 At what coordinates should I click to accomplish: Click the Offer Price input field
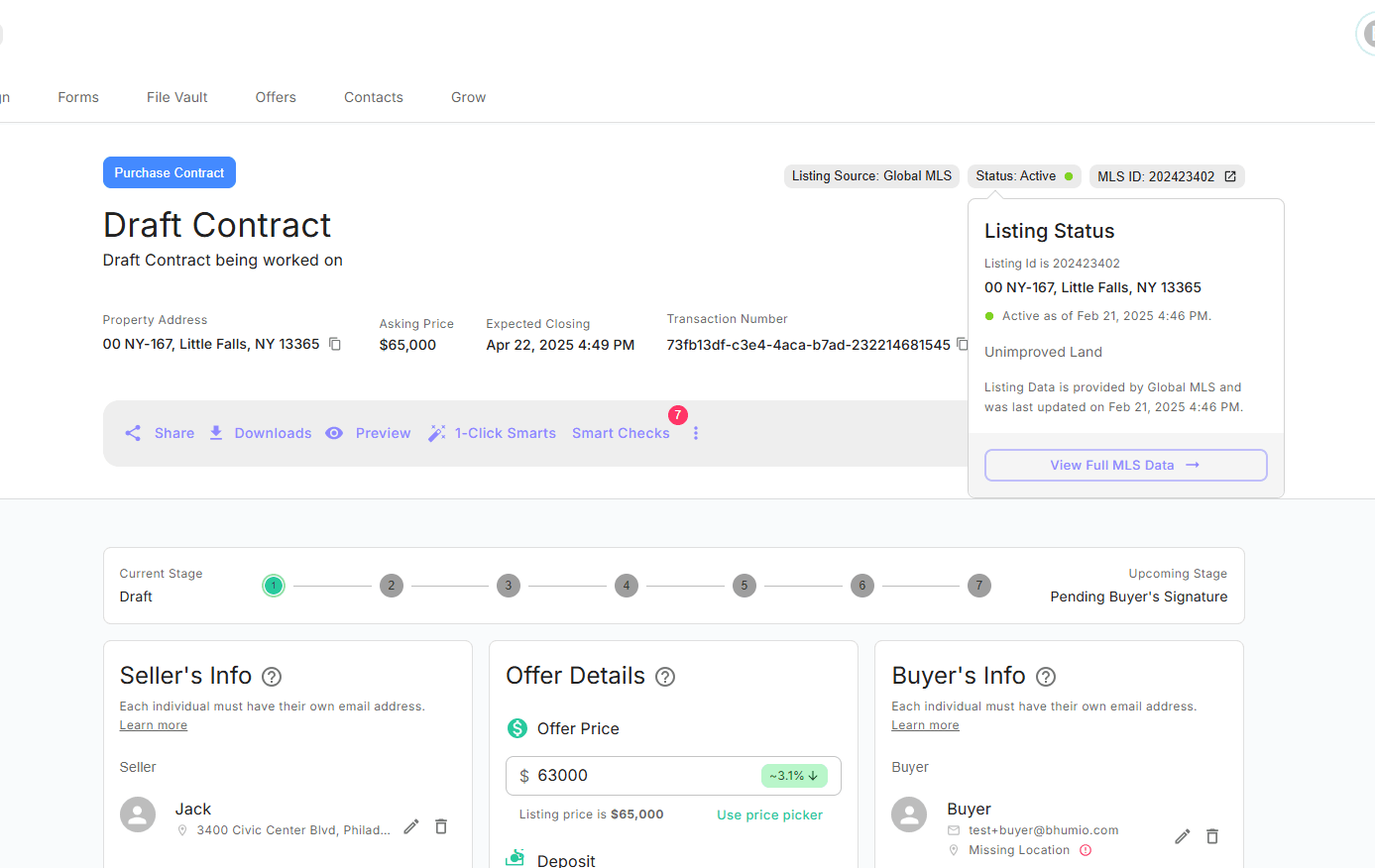tap(644, 776)
